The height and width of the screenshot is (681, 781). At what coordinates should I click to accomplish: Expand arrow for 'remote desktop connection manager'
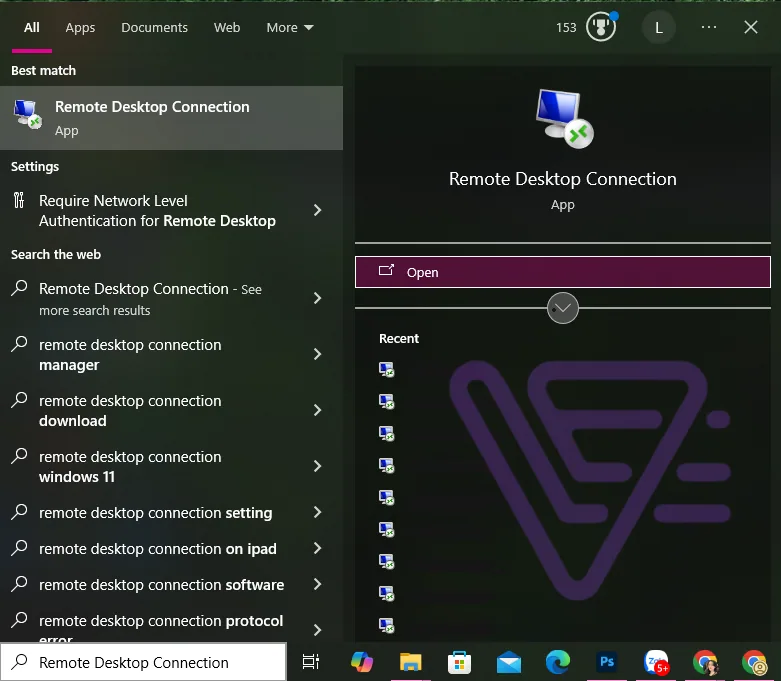coord(317,354)
